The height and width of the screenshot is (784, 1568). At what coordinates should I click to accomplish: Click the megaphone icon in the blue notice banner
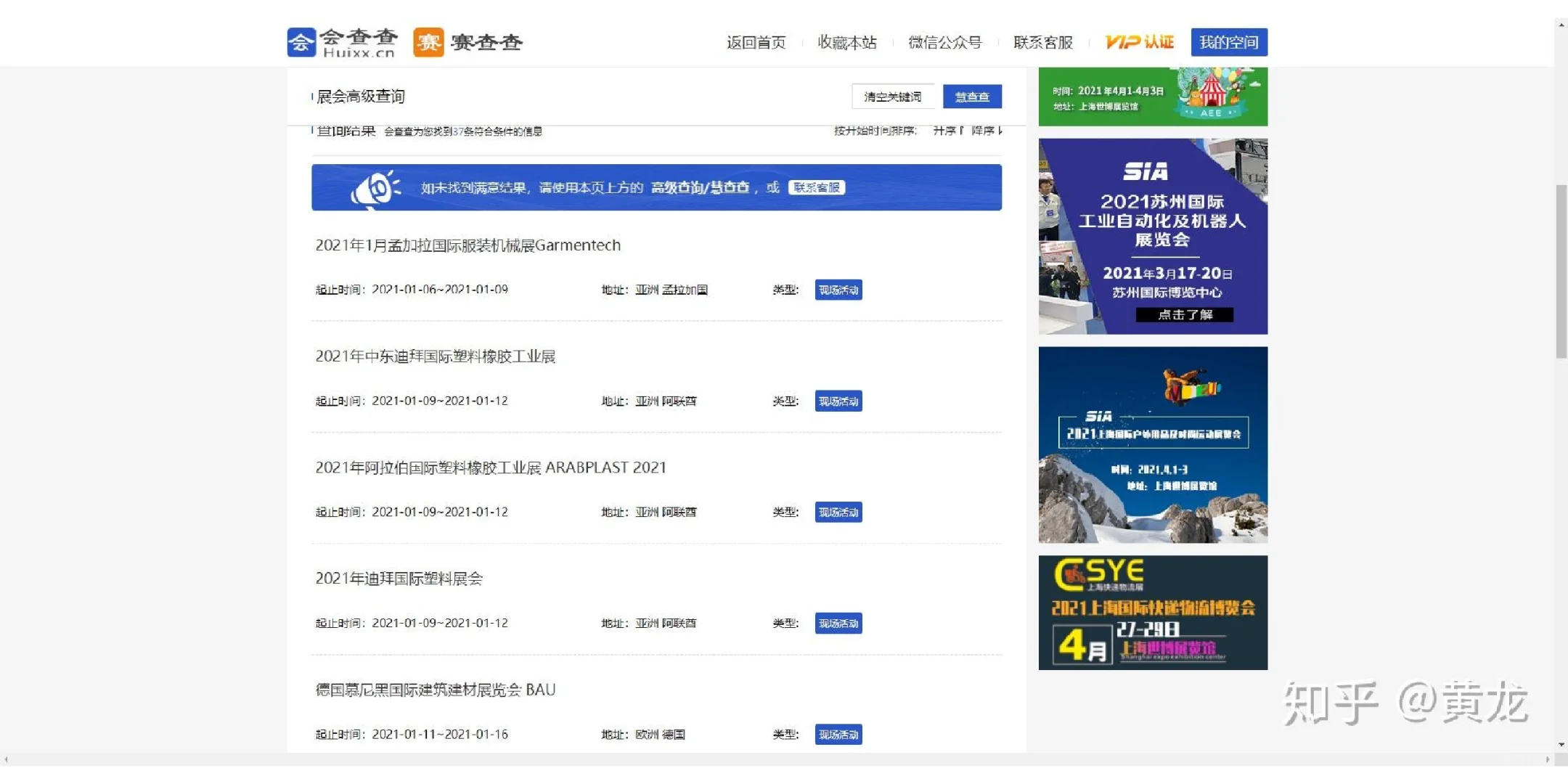pyautogui.click(x=375, y=187)
